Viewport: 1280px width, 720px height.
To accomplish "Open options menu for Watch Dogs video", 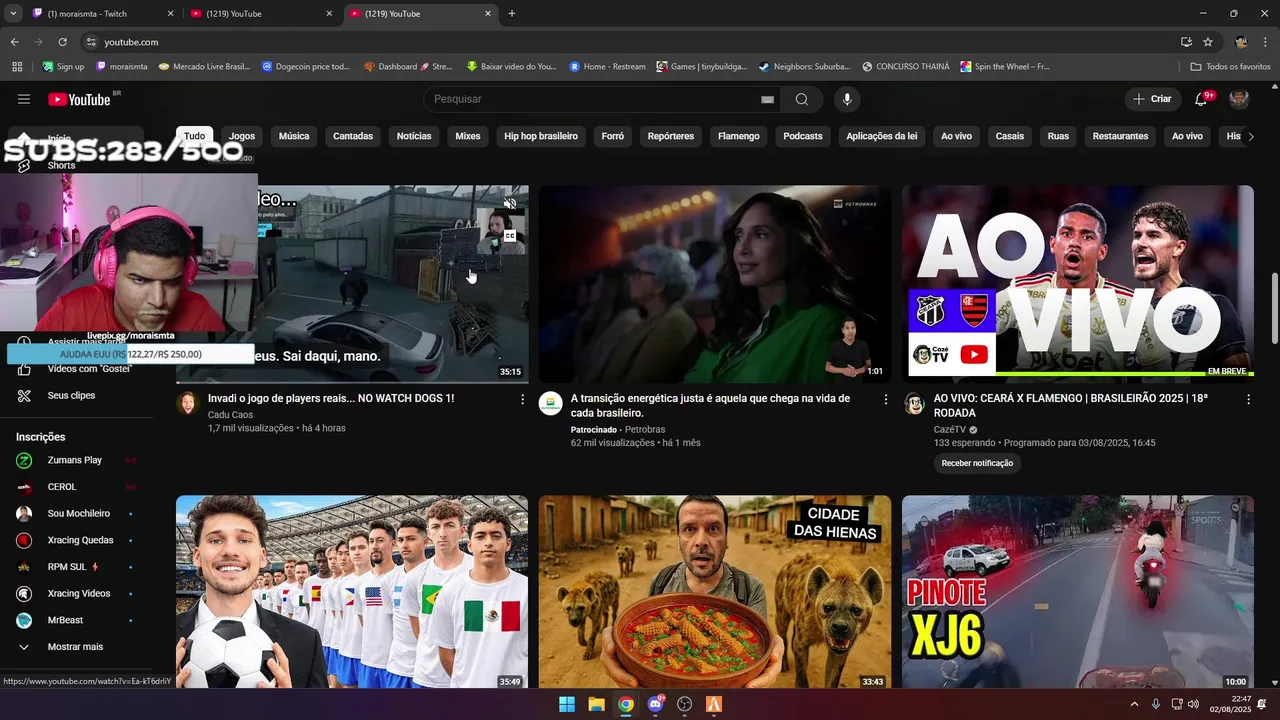I will pyautogui.click(x=522, y=399).
